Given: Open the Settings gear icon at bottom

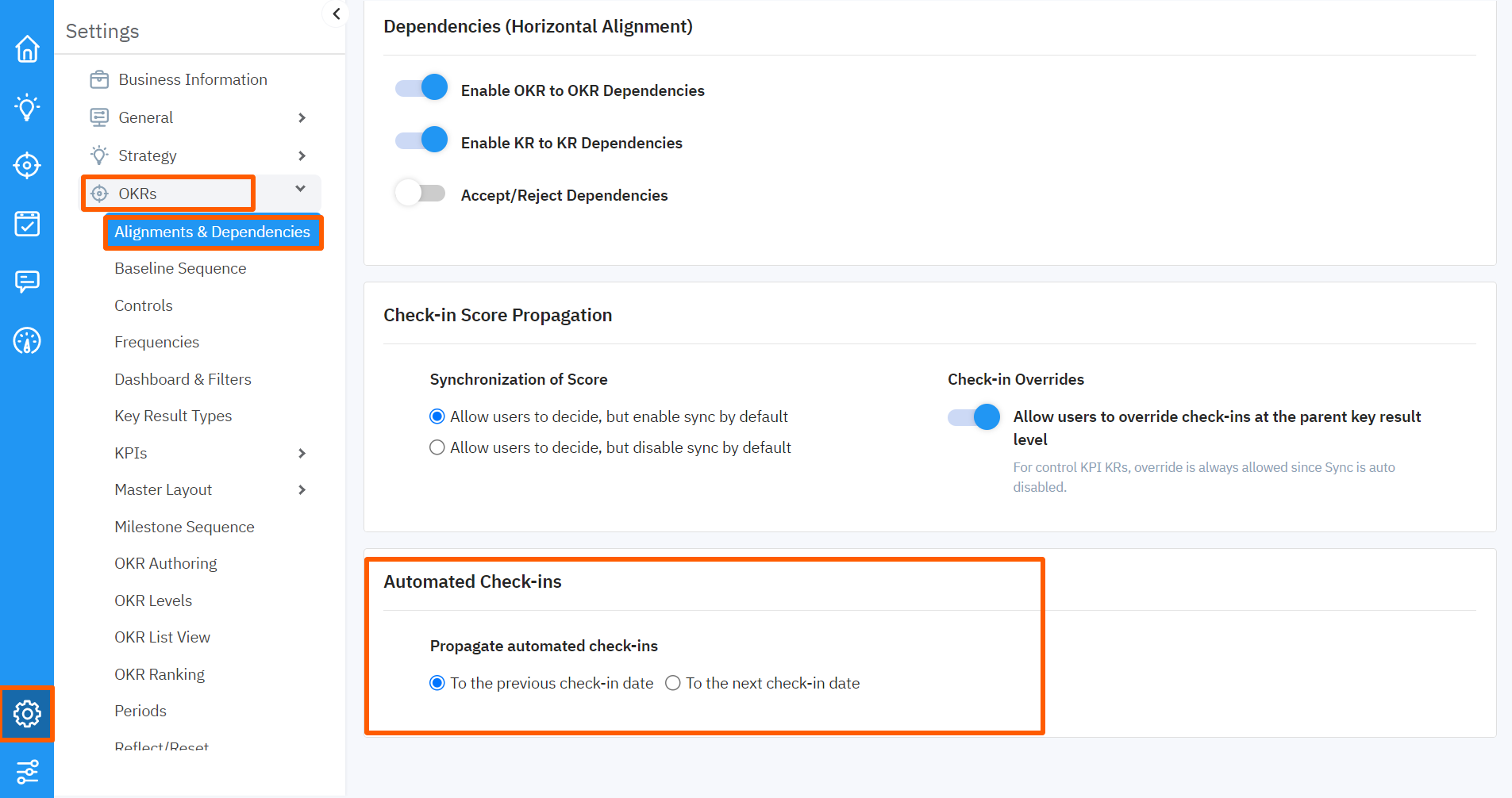Looking at the screenshot, I should tap(27, 713).
